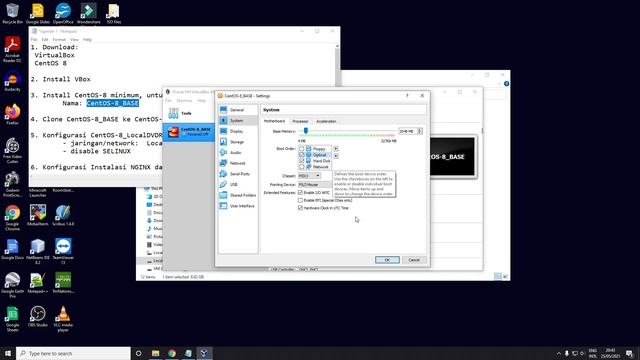Open Network settings category in sidebar

point(238,163)
